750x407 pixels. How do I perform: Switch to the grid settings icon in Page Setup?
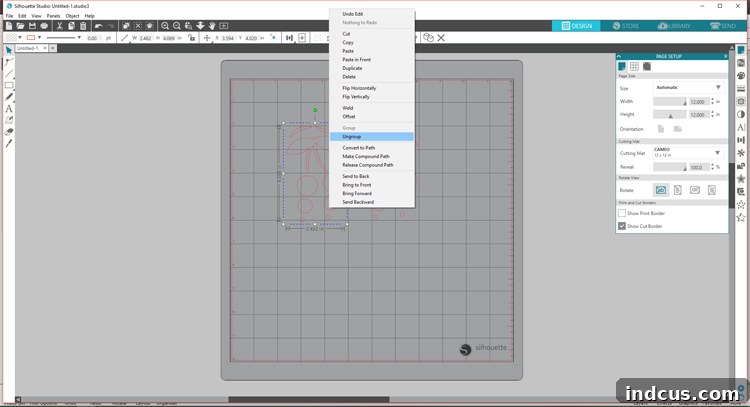pyautogui.click(x=634, y=66)
